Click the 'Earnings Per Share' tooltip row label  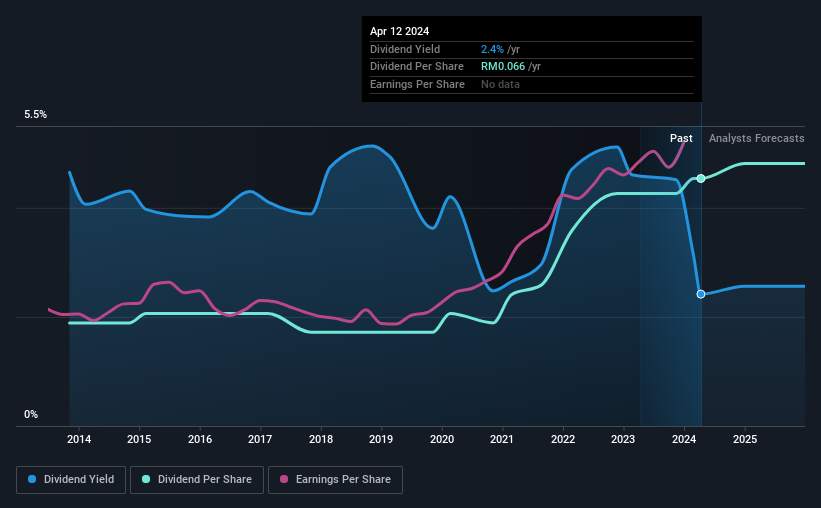point(417,84)
